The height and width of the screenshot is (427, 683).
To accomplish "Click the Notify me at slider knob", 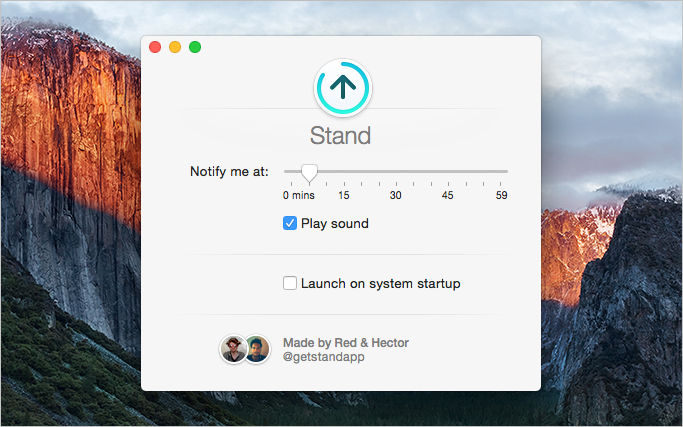I will (309, 173).
